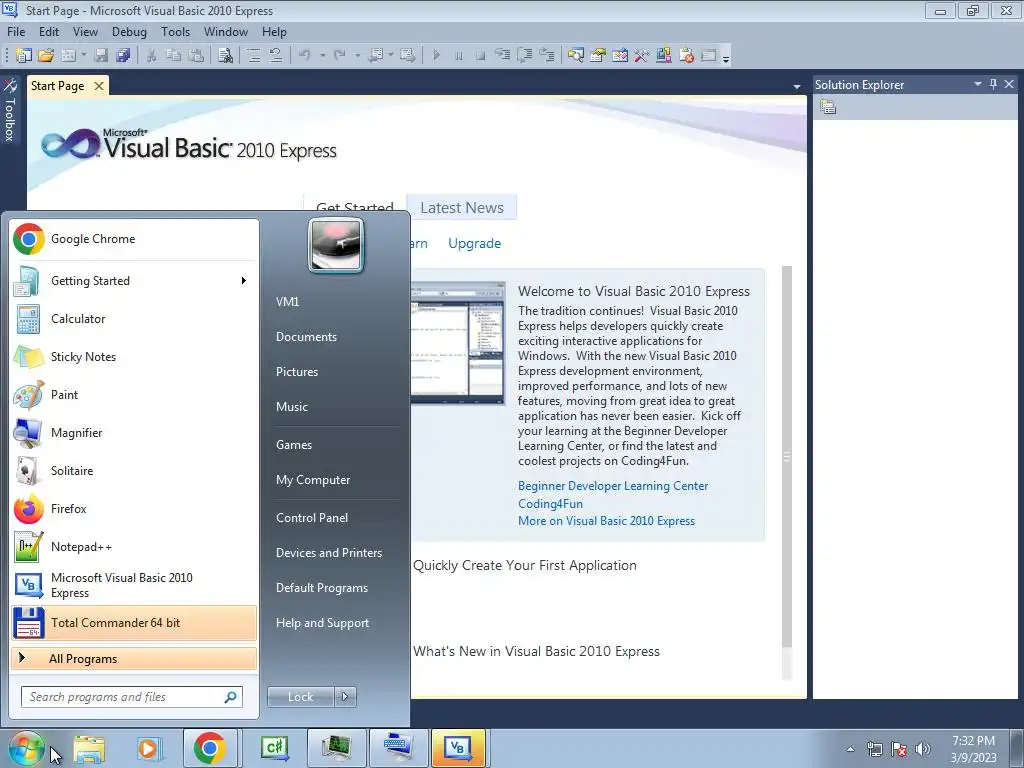
Task: Launch Google Chrome from Start menu
Action: pyautogui.click(x=134, y=239)
